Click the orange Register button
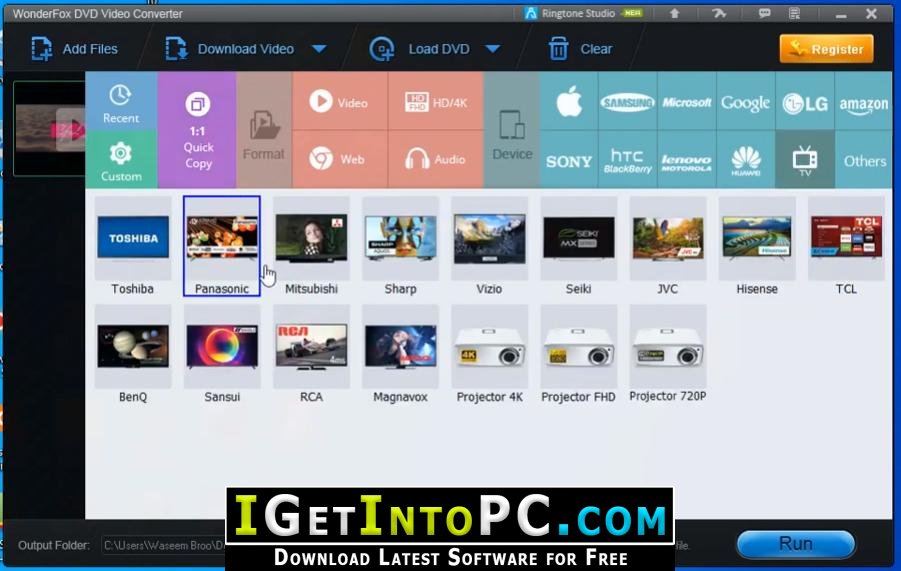 (x=826, y=49)
